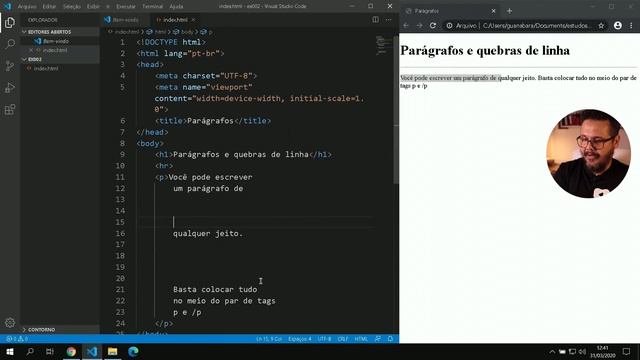Close the Parágrafos browser tab

[493, 11]
